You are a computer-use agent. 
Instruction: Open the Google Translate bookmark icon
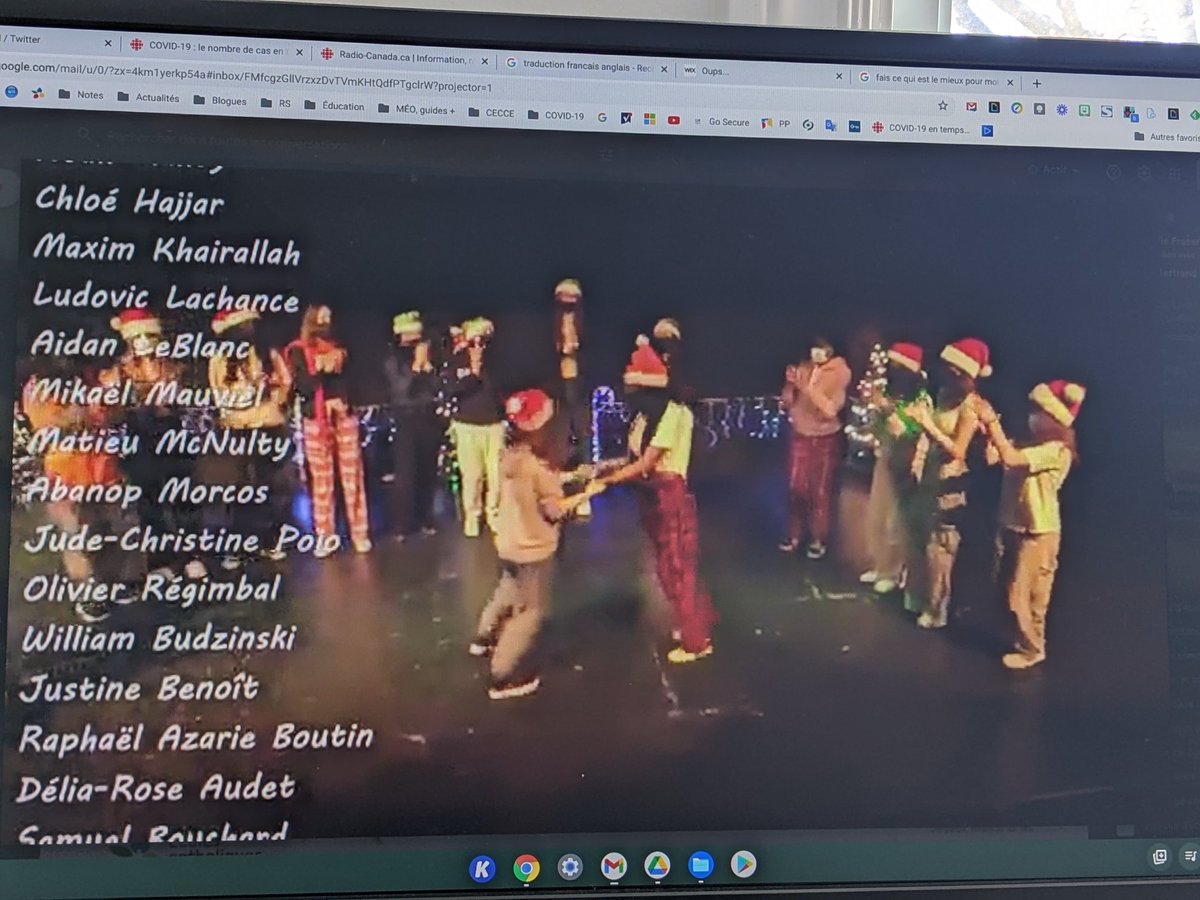831,125
